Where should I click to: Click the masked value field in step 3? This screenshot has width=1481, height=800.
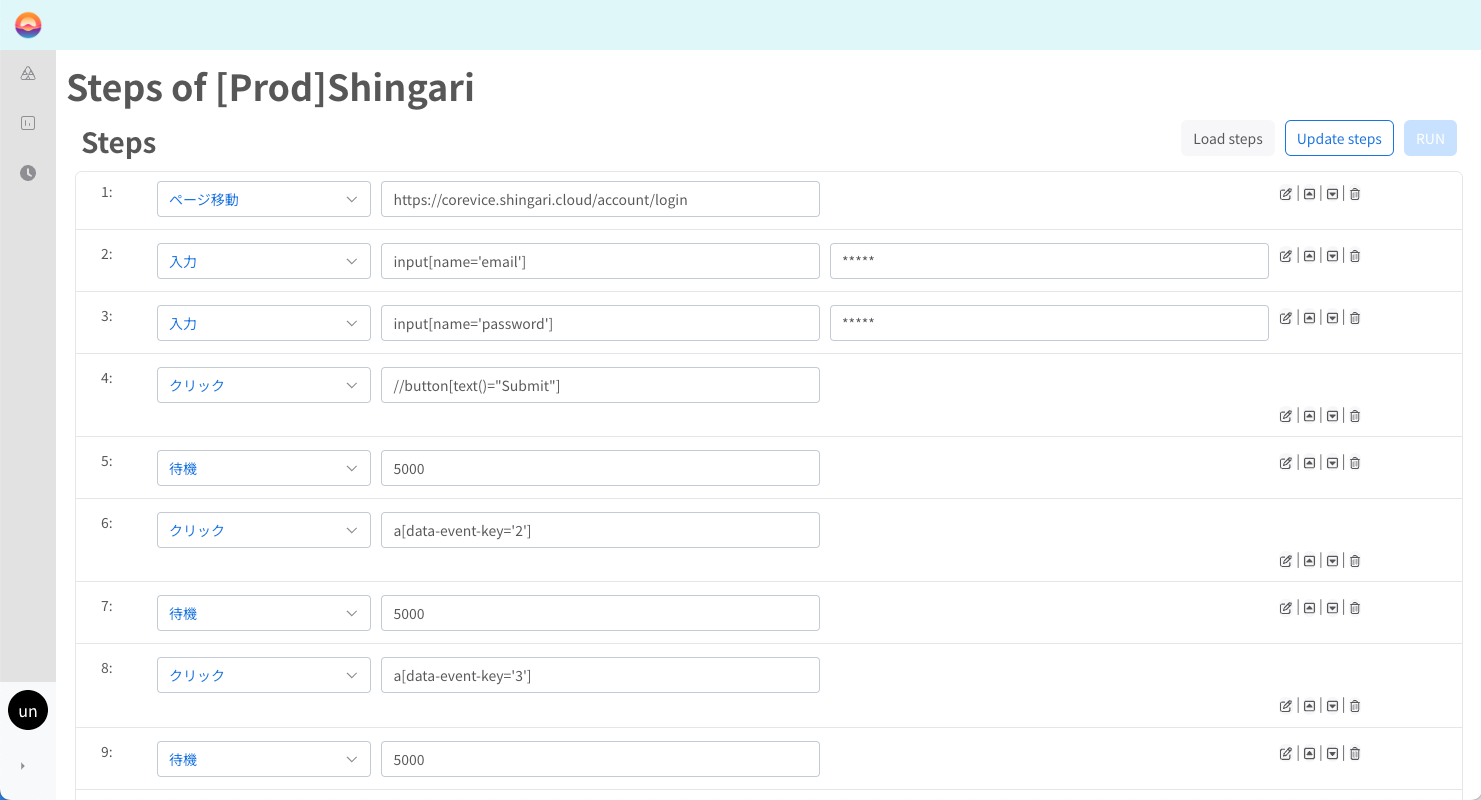(x=1048, y=323)
